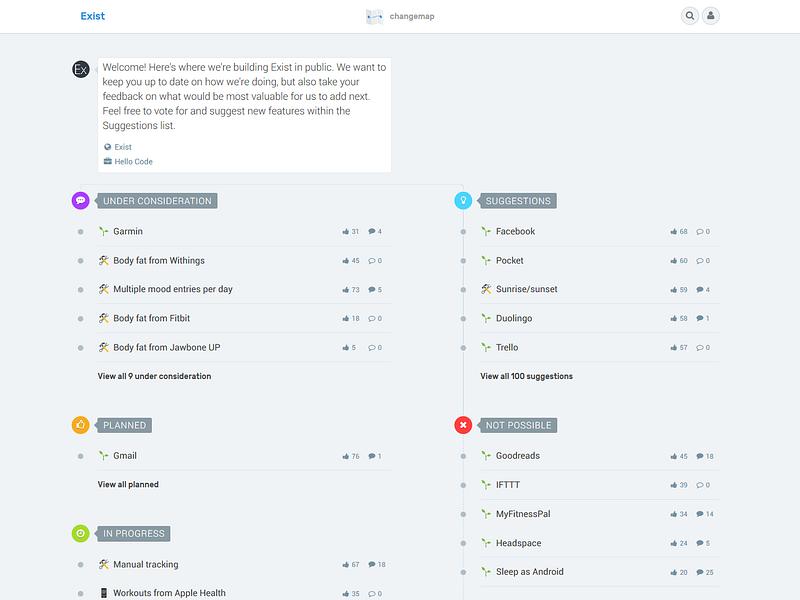This screenshot has width=800, height=600.
Task: Open Body fat from Withings item
Action: [159, 261]
